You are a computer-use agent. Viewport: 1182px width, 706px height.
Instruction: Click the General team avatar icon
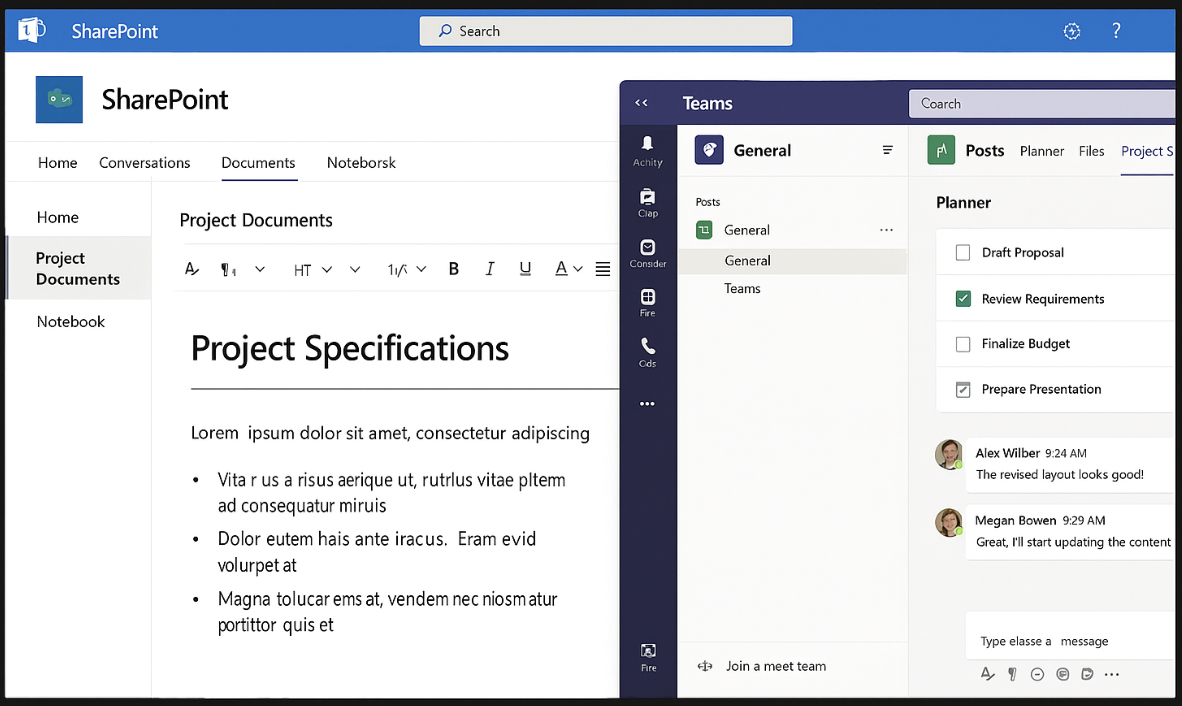709,150
